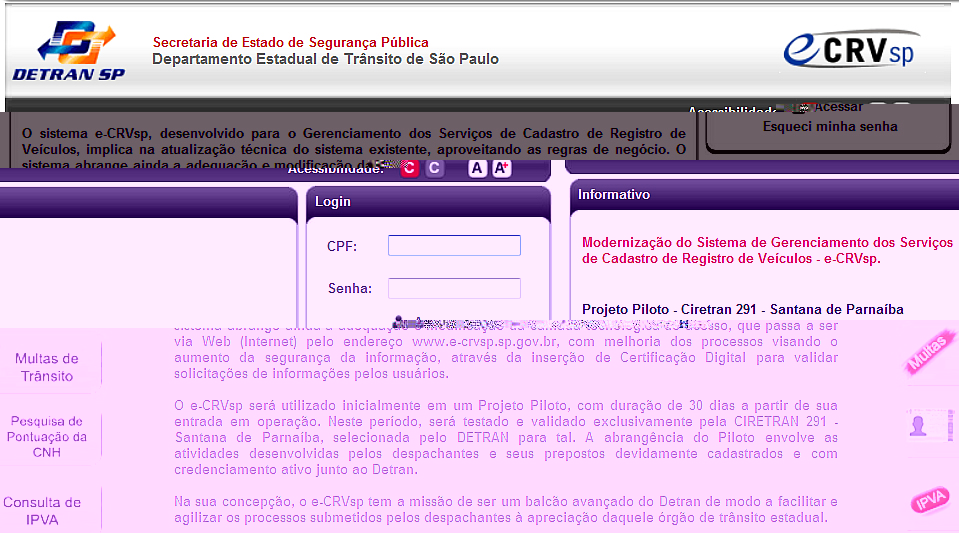Open the pink IPVA ribbon icon
This screenshot has width=959, height=533.
coord(930,500)
